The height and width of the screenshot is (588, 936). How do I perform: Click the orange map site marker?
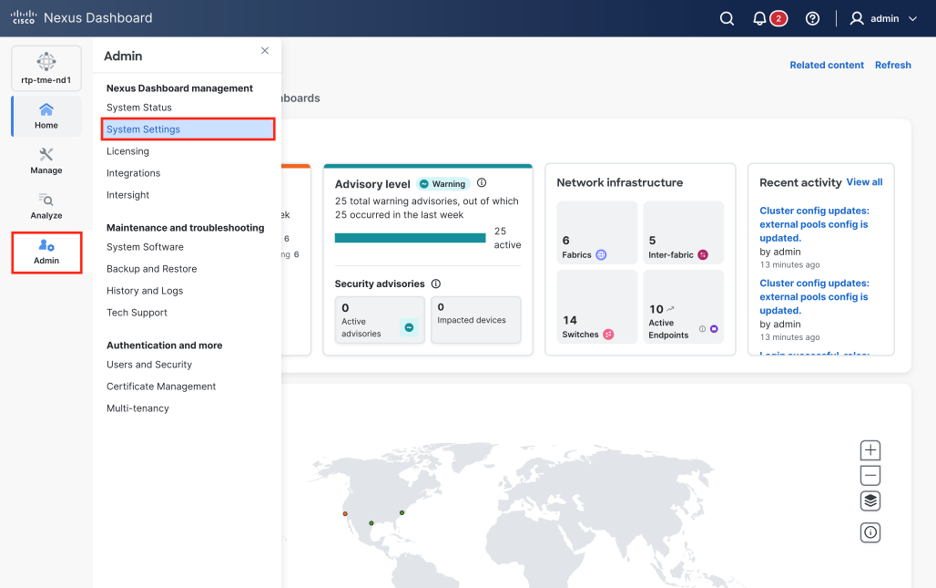click(345, 513)
